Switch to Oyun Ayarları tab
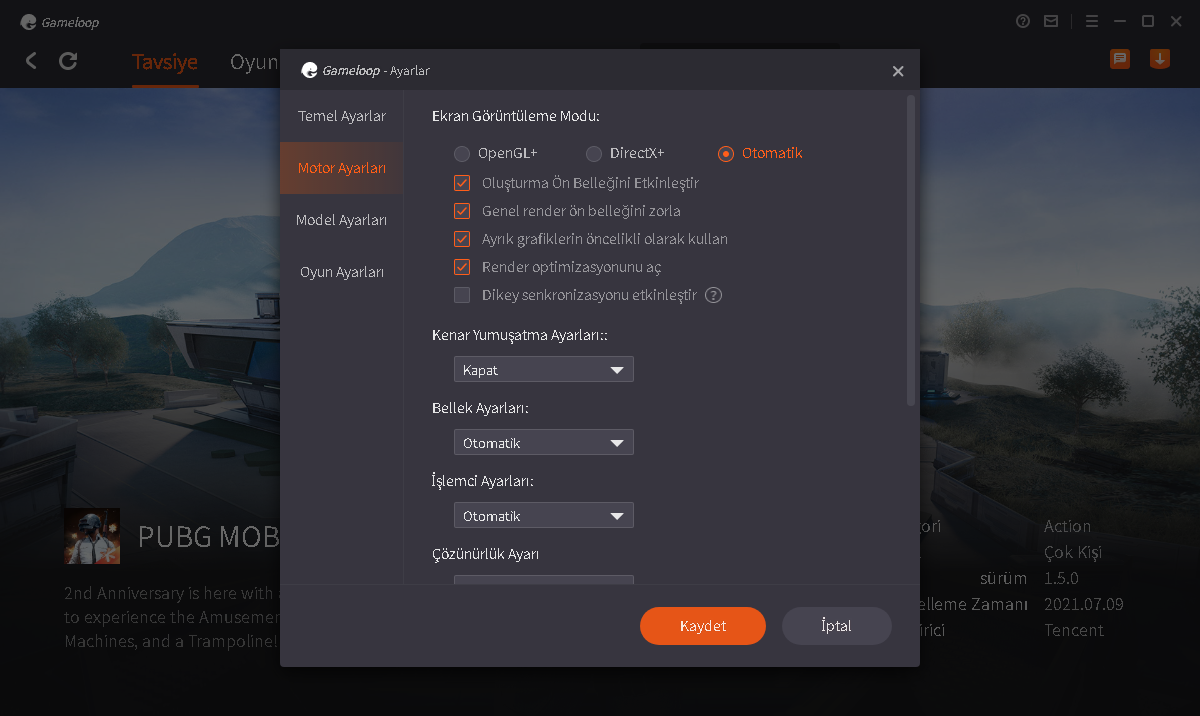 click(342, 272)
